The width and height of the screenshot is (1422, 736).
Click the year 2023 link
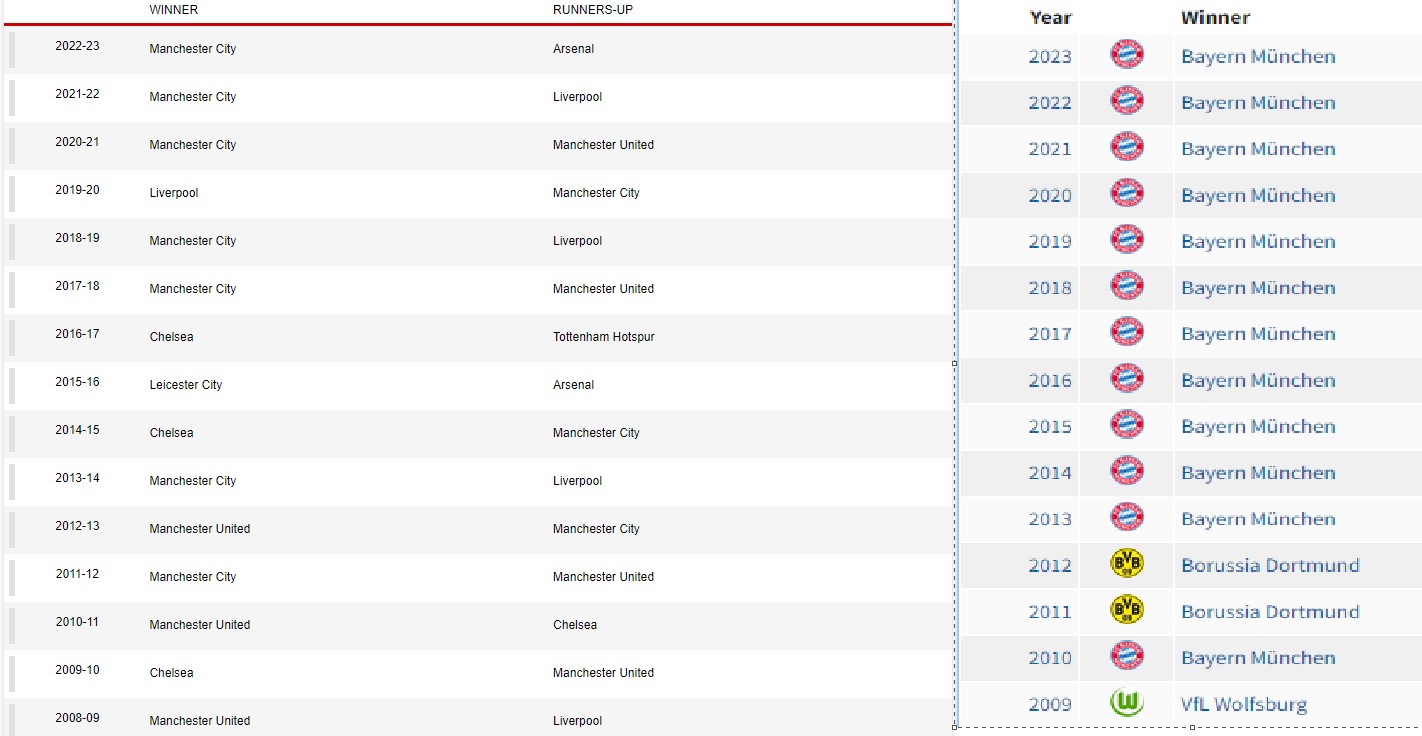point(1050,56)
